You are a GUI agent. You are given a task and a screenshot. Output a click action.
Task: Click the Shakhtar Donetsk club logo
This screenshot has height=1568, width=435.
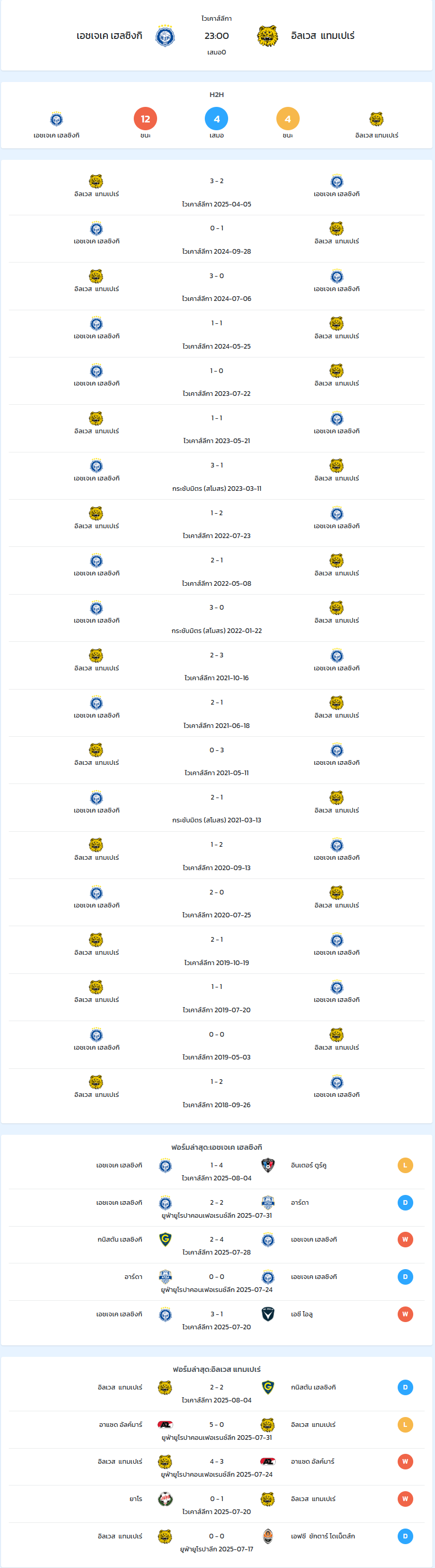point(268,1536)
